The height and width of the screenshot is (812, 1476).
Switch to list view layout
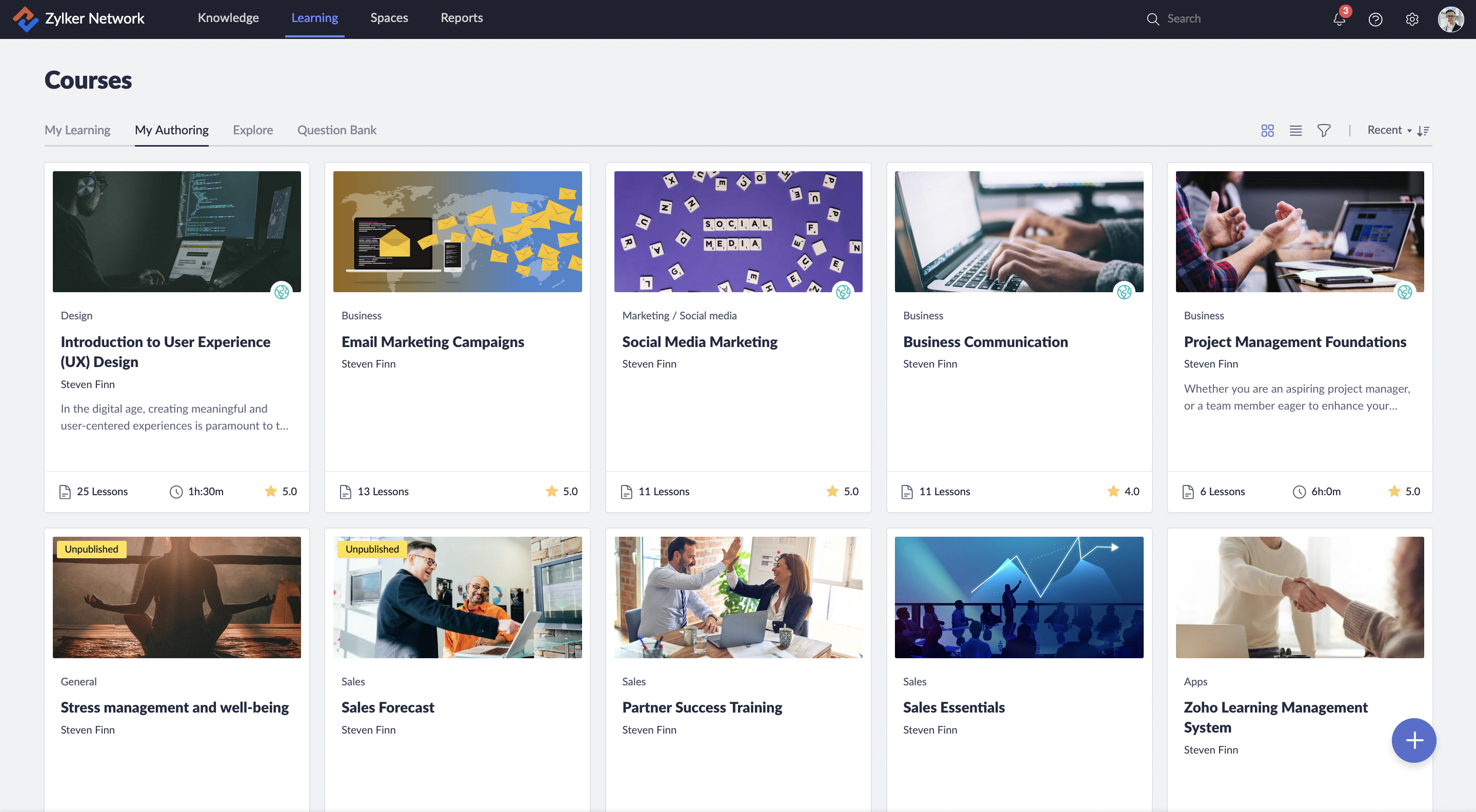point(1295,131)
